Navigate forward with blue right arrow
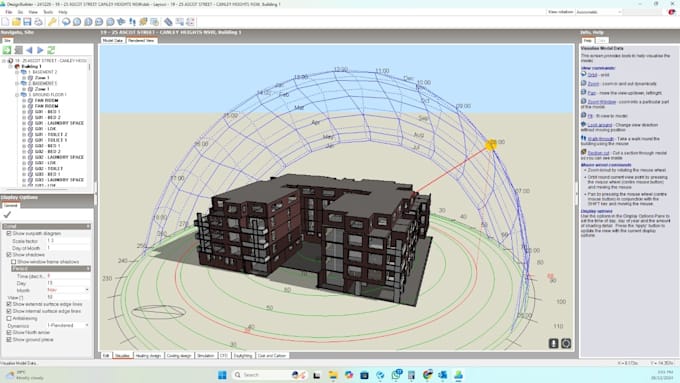Viewport: 680px width, 383px height. click(x=40, y=50)
